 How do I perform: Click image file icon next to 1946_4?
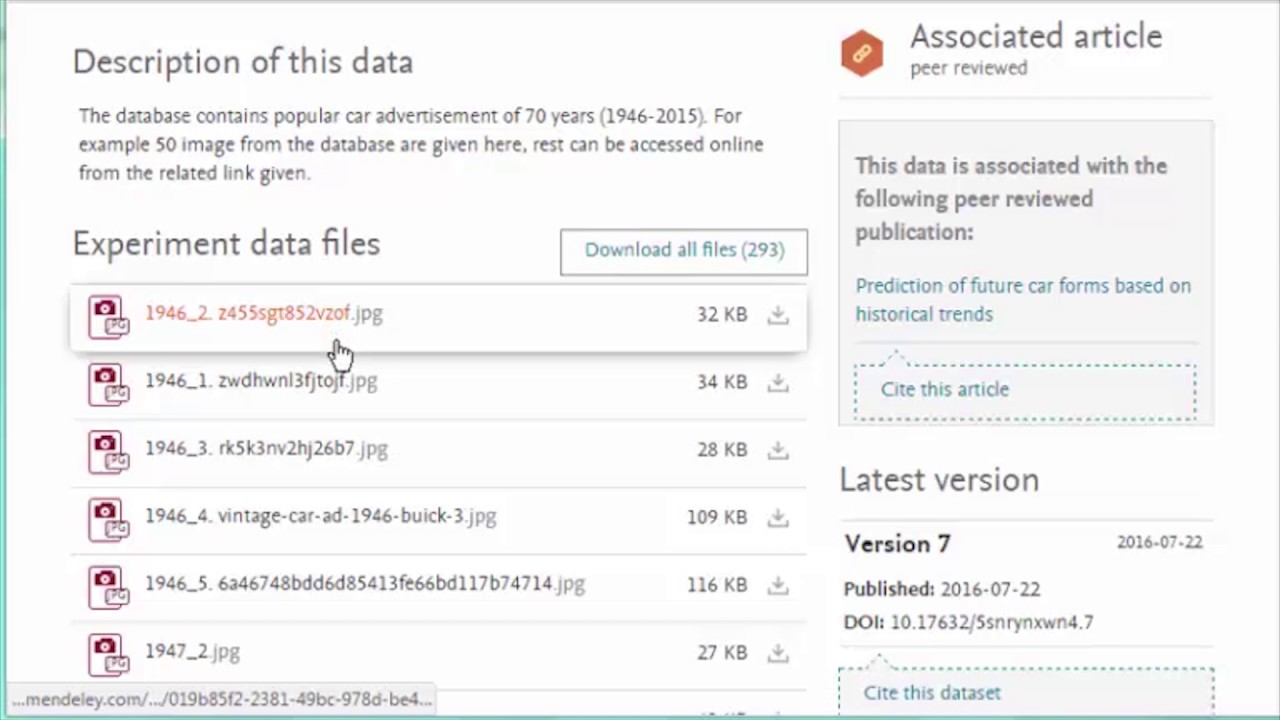tap(107, 519)
